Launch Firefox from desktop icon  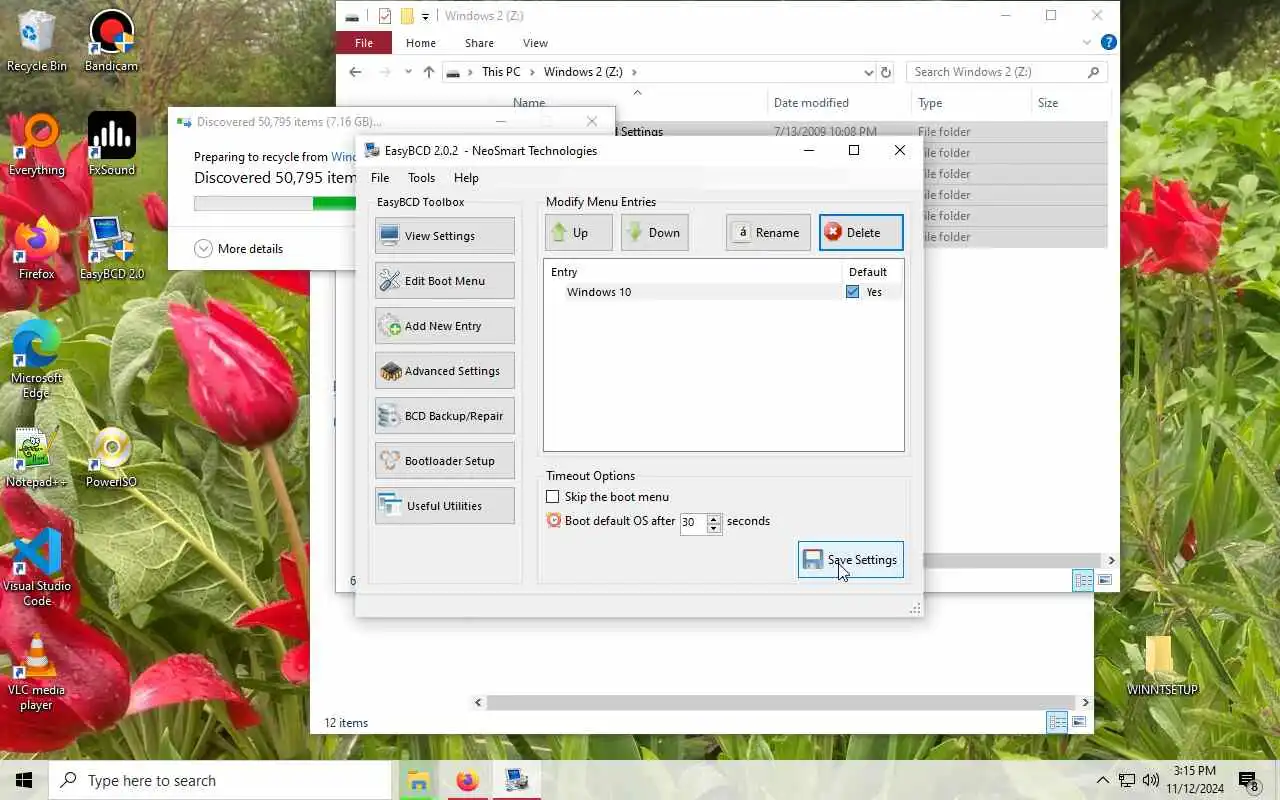pyautogui.click(x=37, y=249)
